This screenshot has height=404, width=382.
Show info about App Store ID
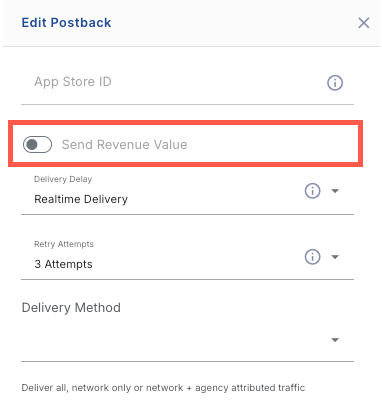coord(335,82)
